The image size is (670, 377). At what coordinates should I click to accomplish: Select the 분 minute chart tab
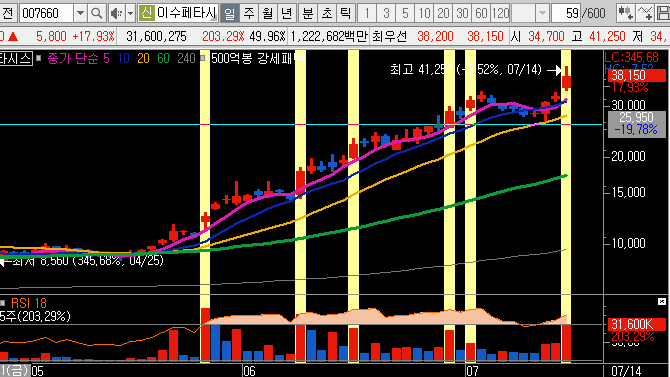(307, 13)
